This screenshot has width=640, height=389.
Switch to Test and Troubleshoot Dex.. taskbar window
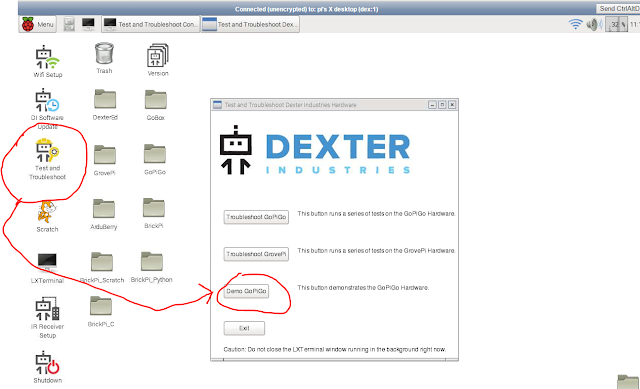coord(250,24)
